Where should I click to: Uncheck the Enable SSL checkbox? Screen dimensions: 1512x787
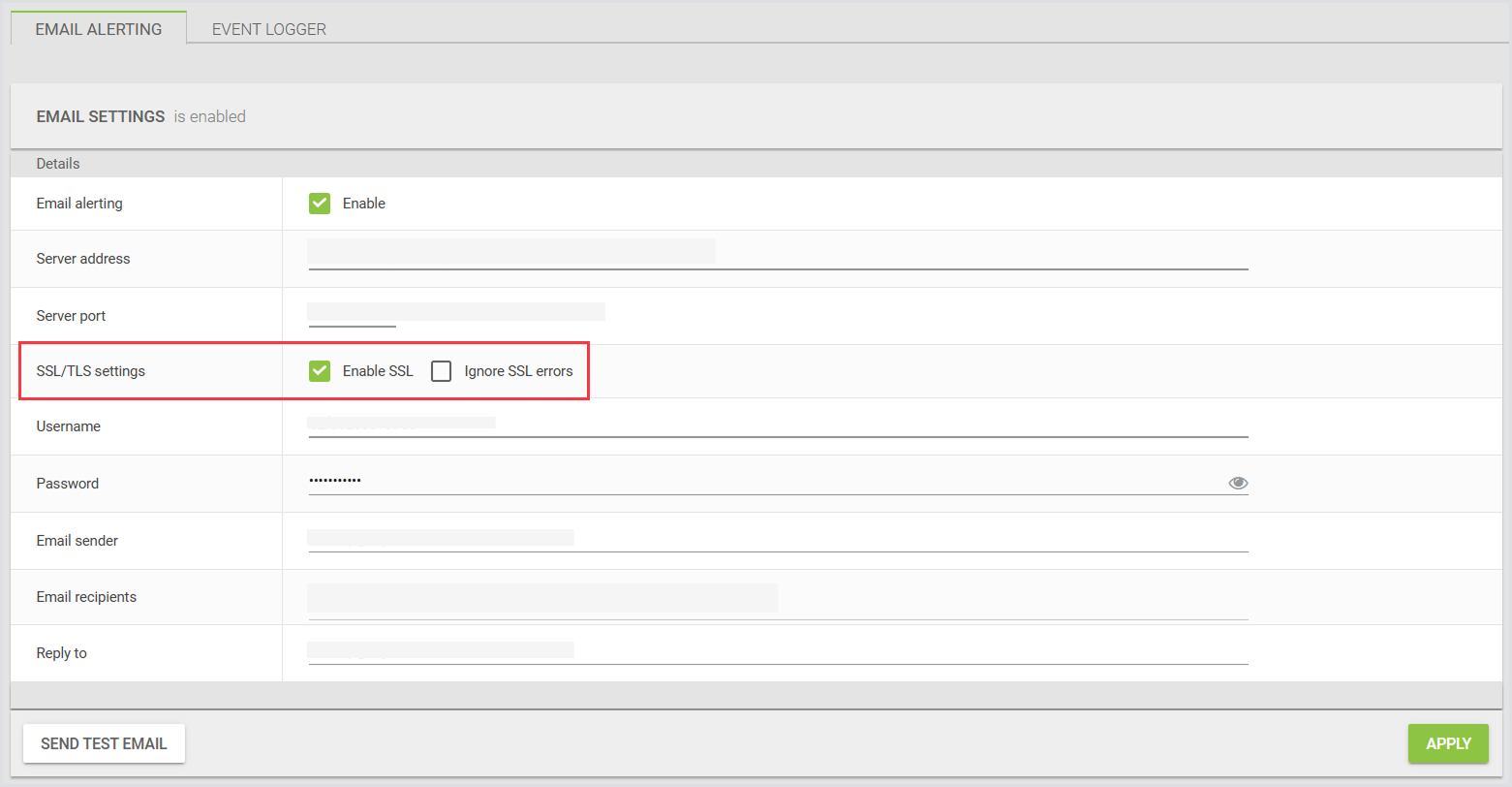click(320, 371)
